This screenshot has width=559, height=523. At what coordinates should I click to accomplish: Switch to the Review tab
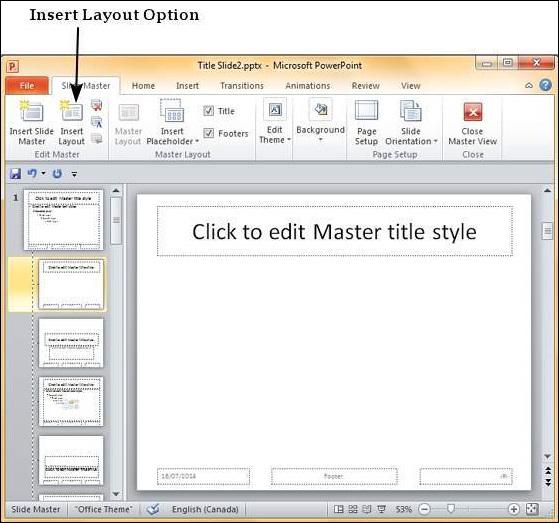[x=365, y=86]
